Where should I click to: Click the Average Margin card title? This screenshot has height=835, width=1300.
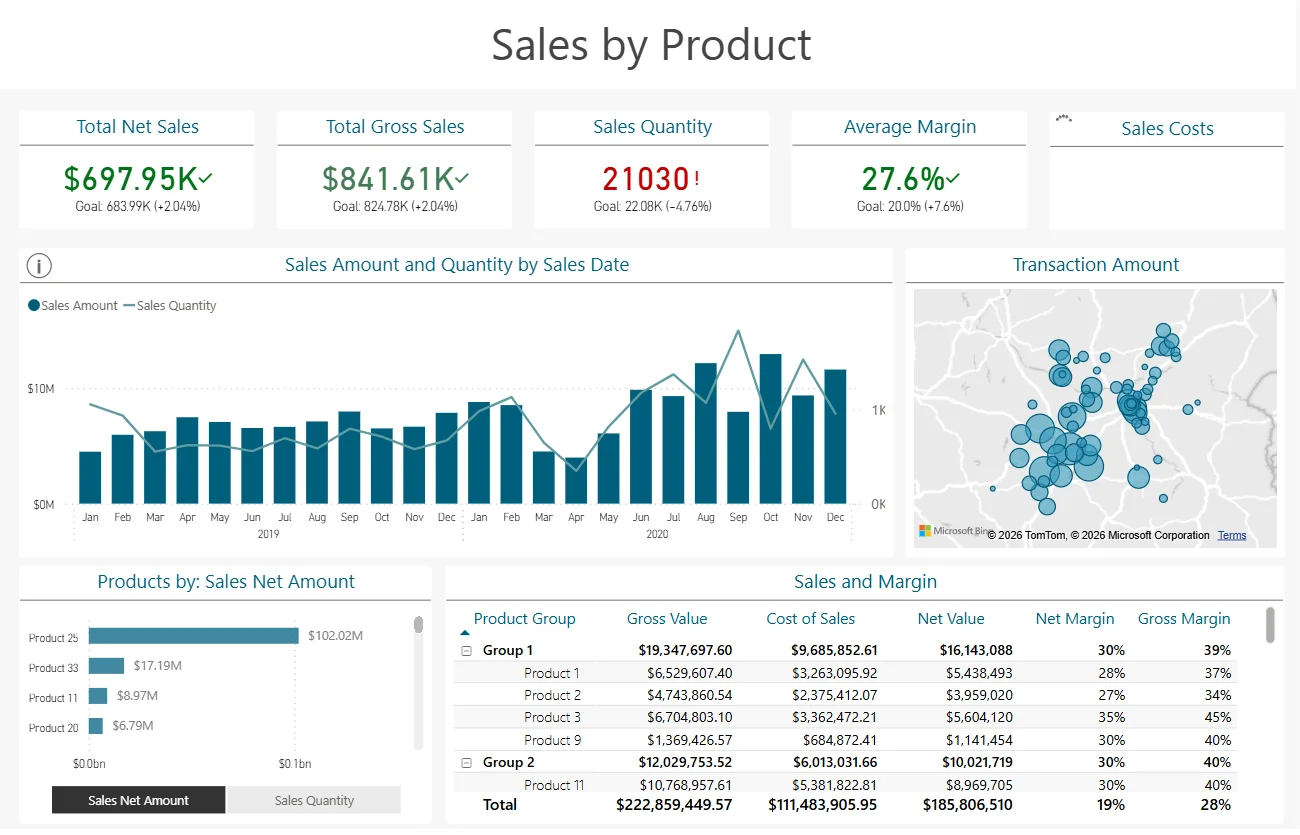point(910,127)
